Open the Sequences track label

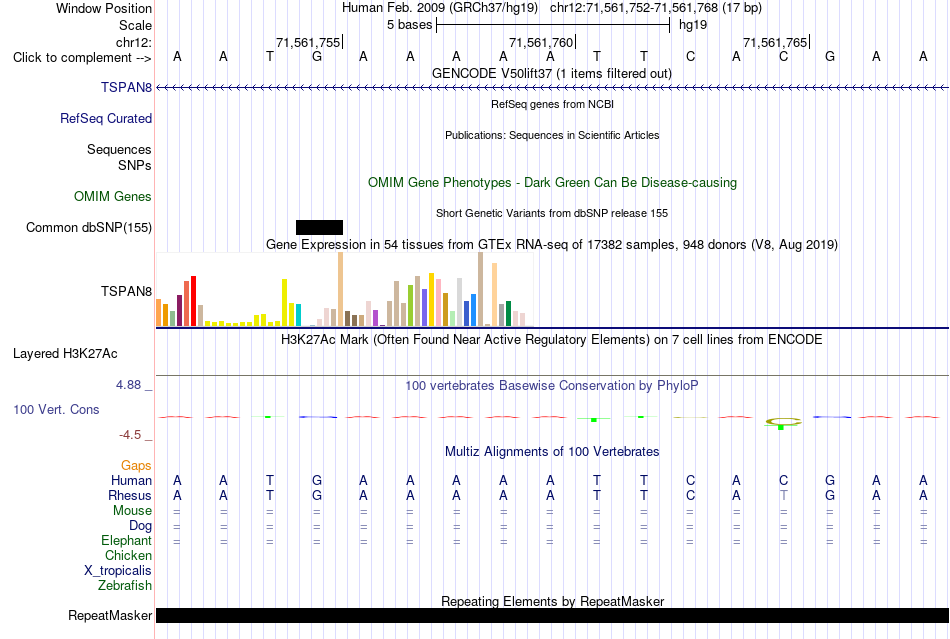(x=119, y=149)
